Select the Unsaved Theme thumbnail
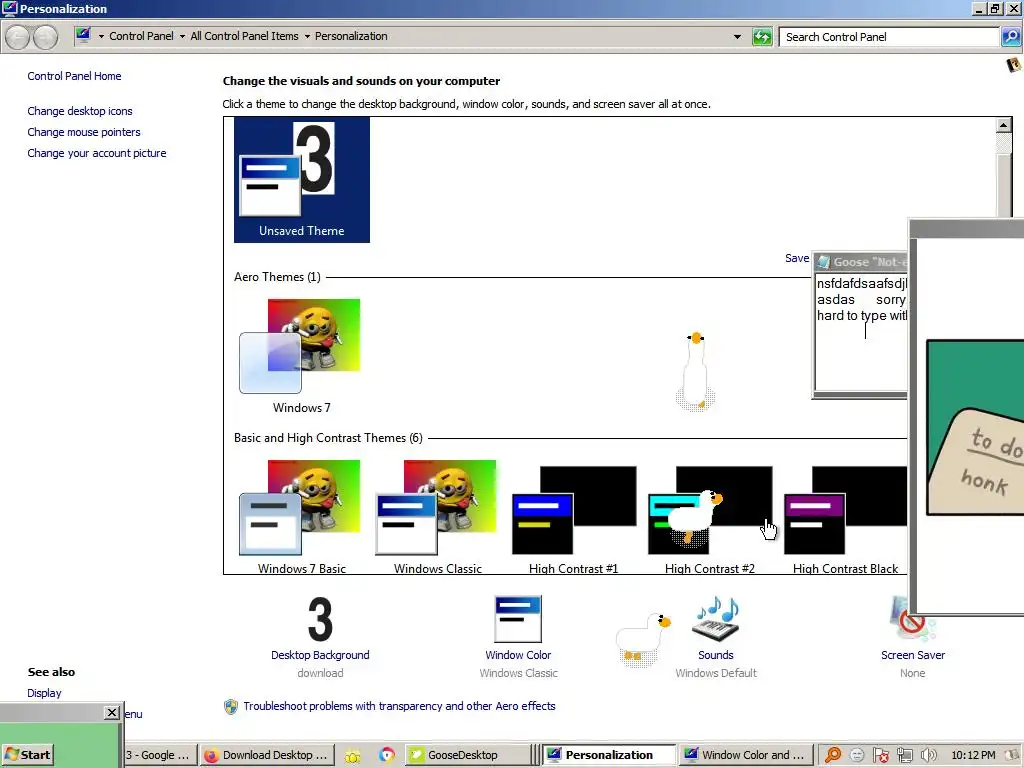Viewport: 1024px width, 768px height. 302,180
